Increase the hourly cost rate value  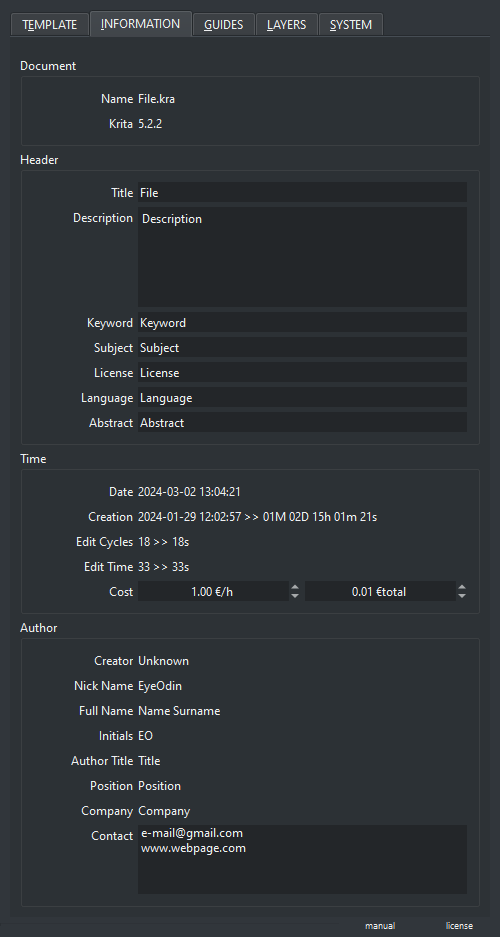coord(295,587)
